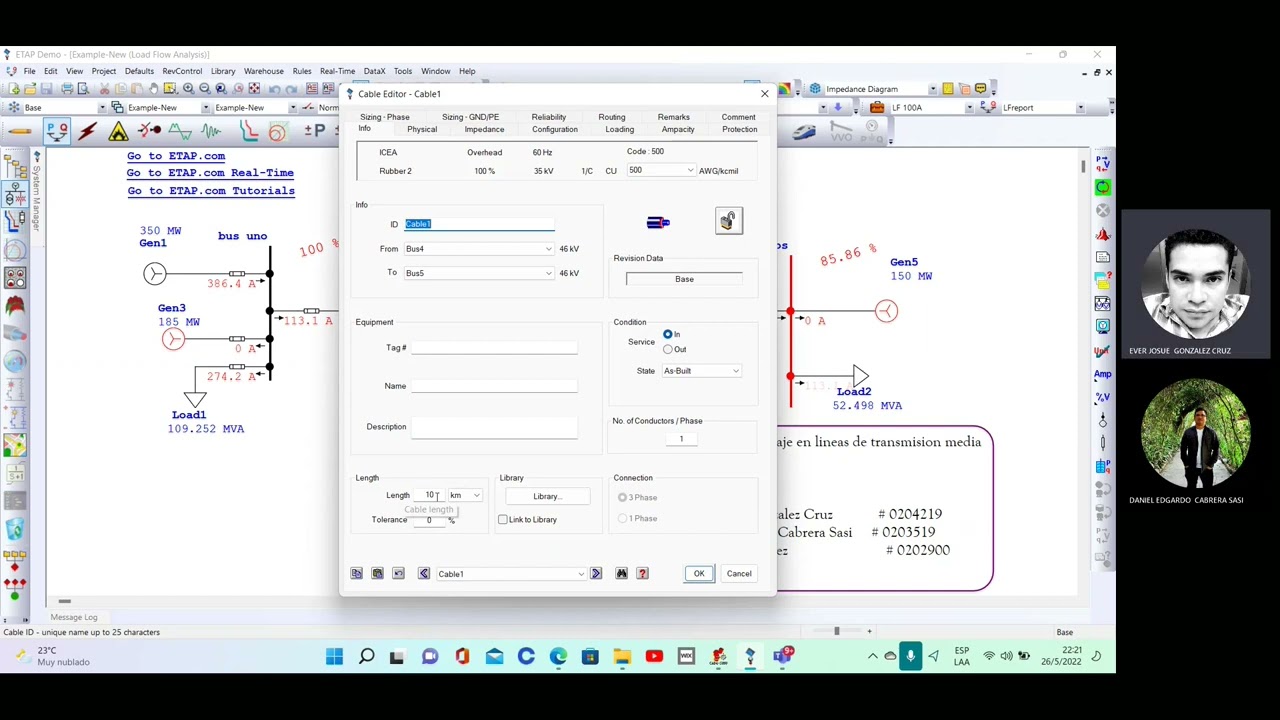
Task: Select the Arc Flash warning triangle mode
Action: point(118,131)
